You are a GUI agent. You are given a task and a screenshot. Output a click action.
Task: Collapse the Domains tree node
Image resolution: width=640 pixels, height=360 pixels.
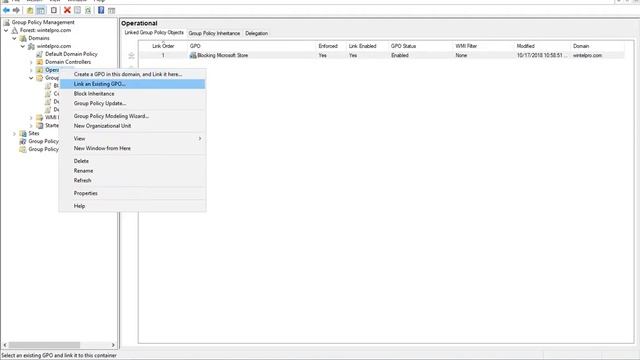[x=14, y=38]
